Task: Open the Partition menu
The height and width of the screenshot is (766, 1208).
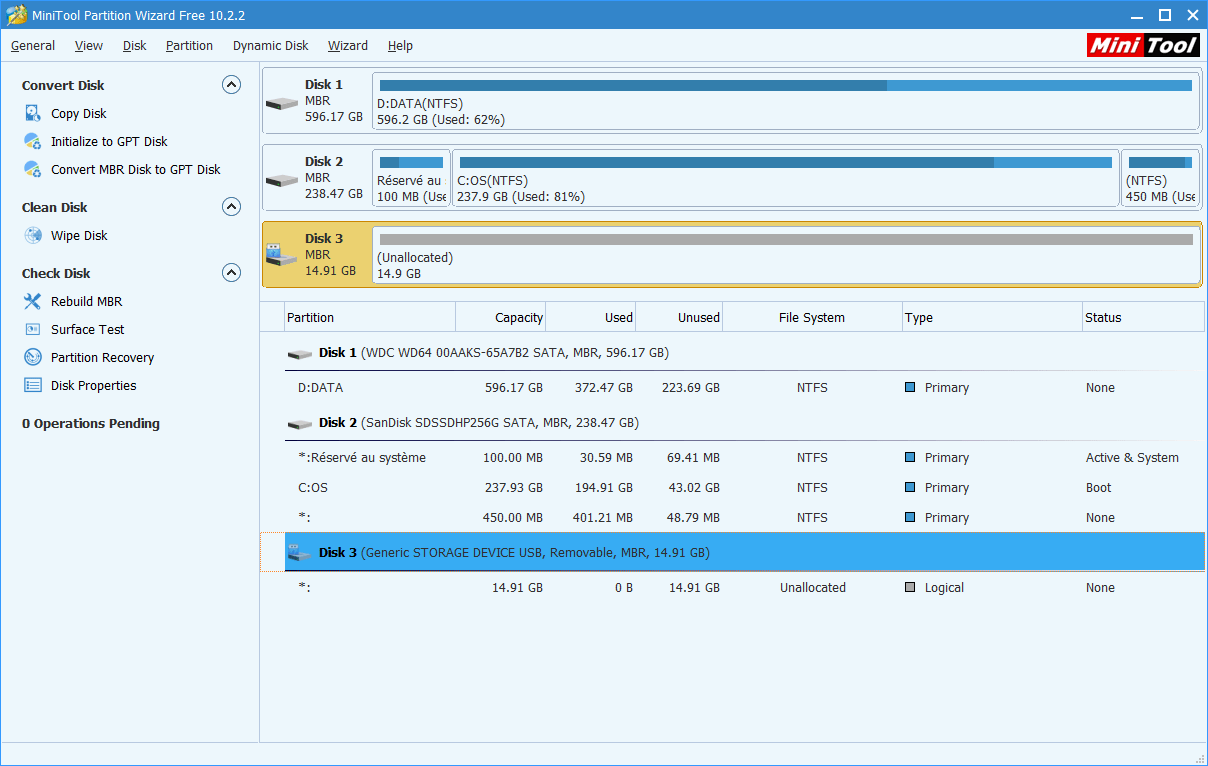Action: point(189,45)
